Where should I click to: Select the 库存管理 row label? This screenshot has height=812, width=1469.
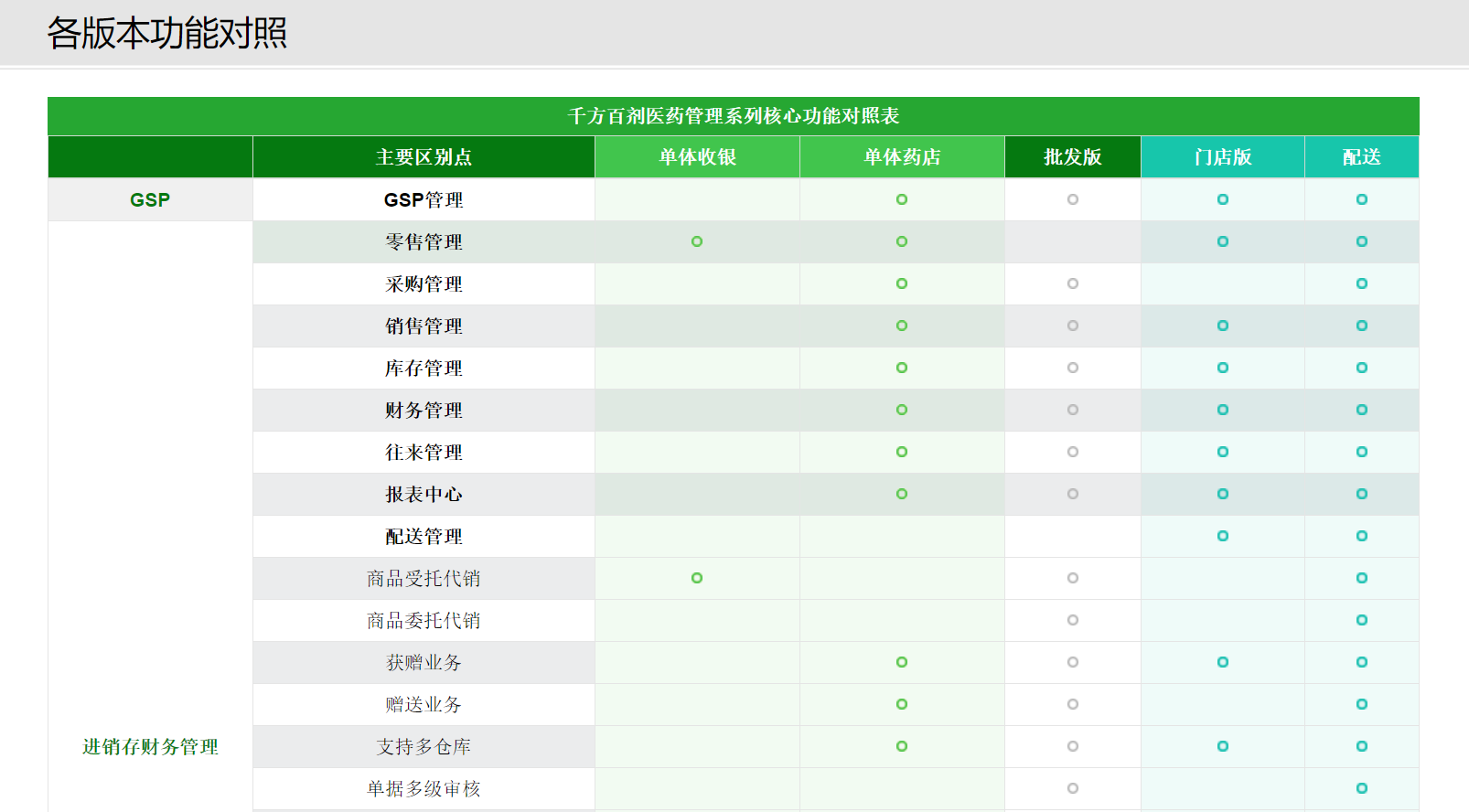click(424, 369)
